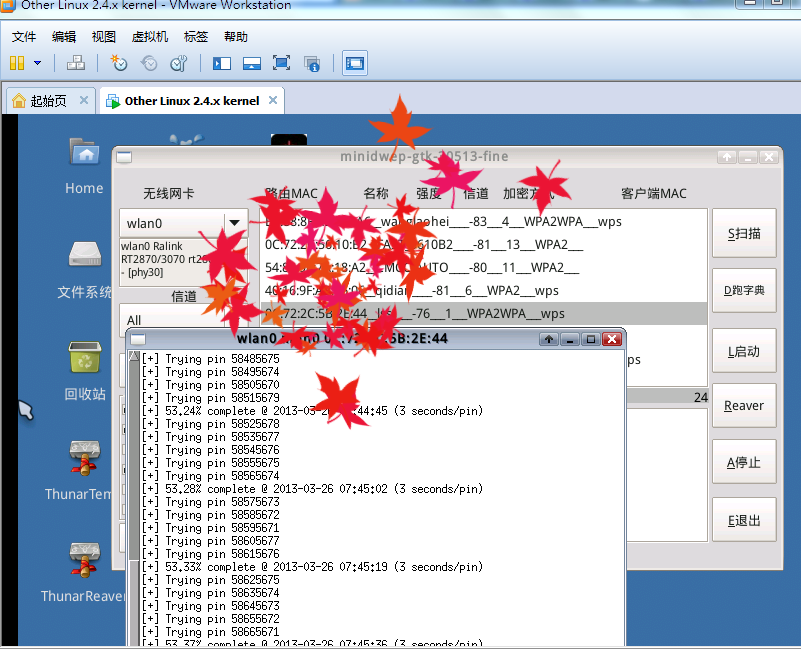Click the revert to snapshot icon
Screen dimensions: 801x649
149,63
